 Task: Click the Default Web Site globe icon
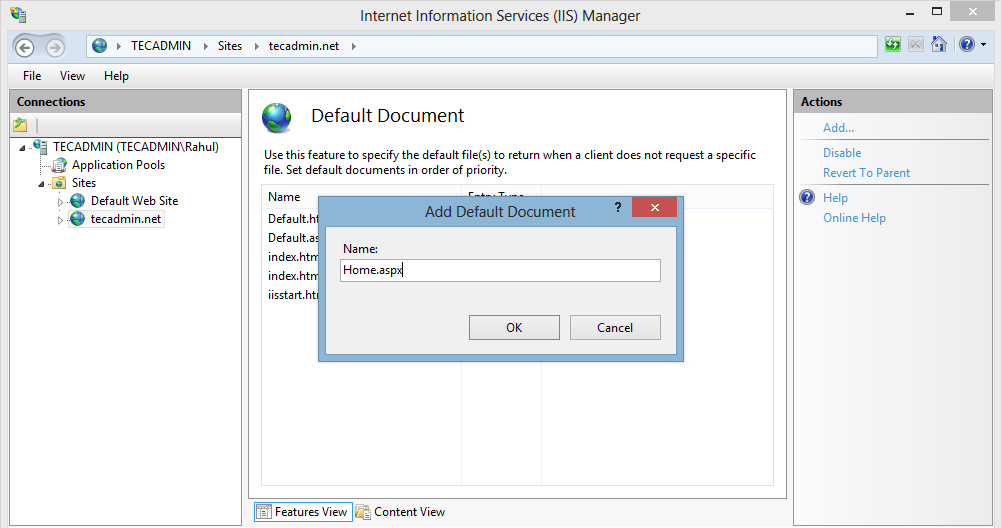point(77,201)
